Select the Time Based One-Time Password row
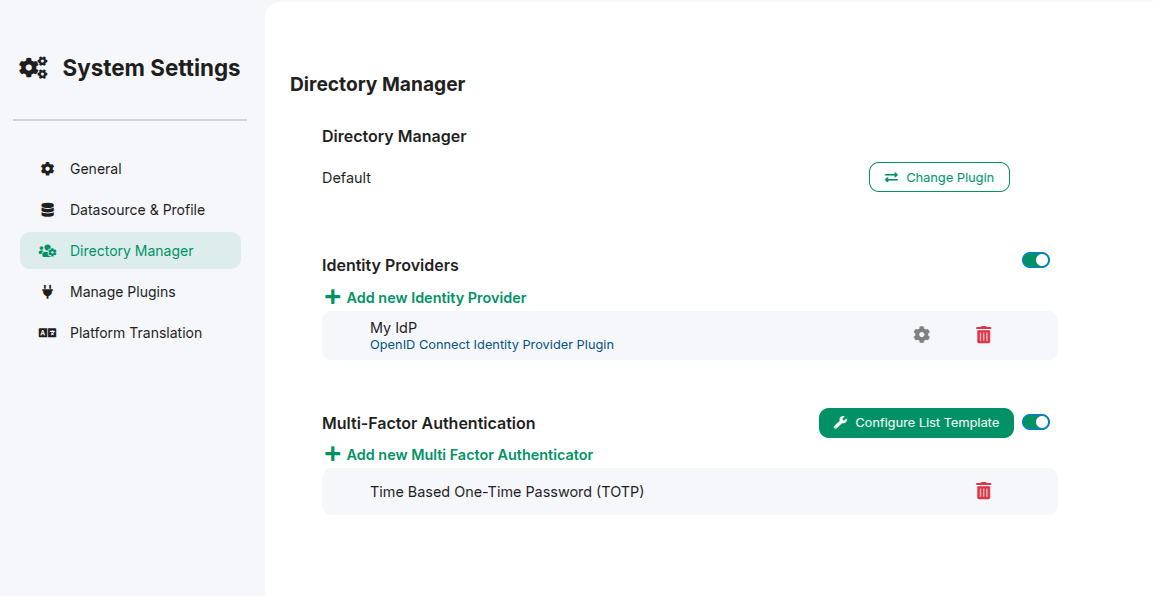The image size is (1153, 596). 507,492
